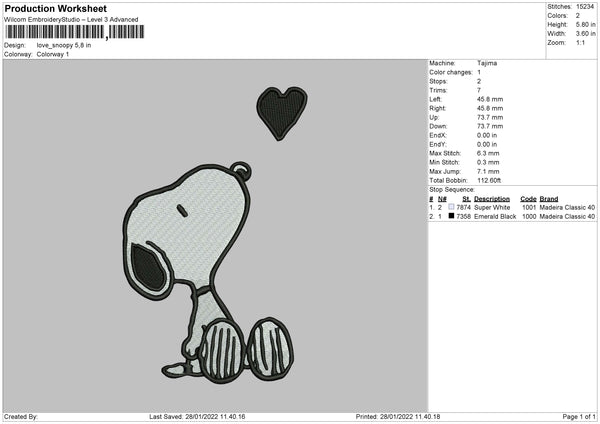This screenshot has height=424, width=600.
Task: Click the Max Jump value 7.1 mm
Action: [488, 171]
